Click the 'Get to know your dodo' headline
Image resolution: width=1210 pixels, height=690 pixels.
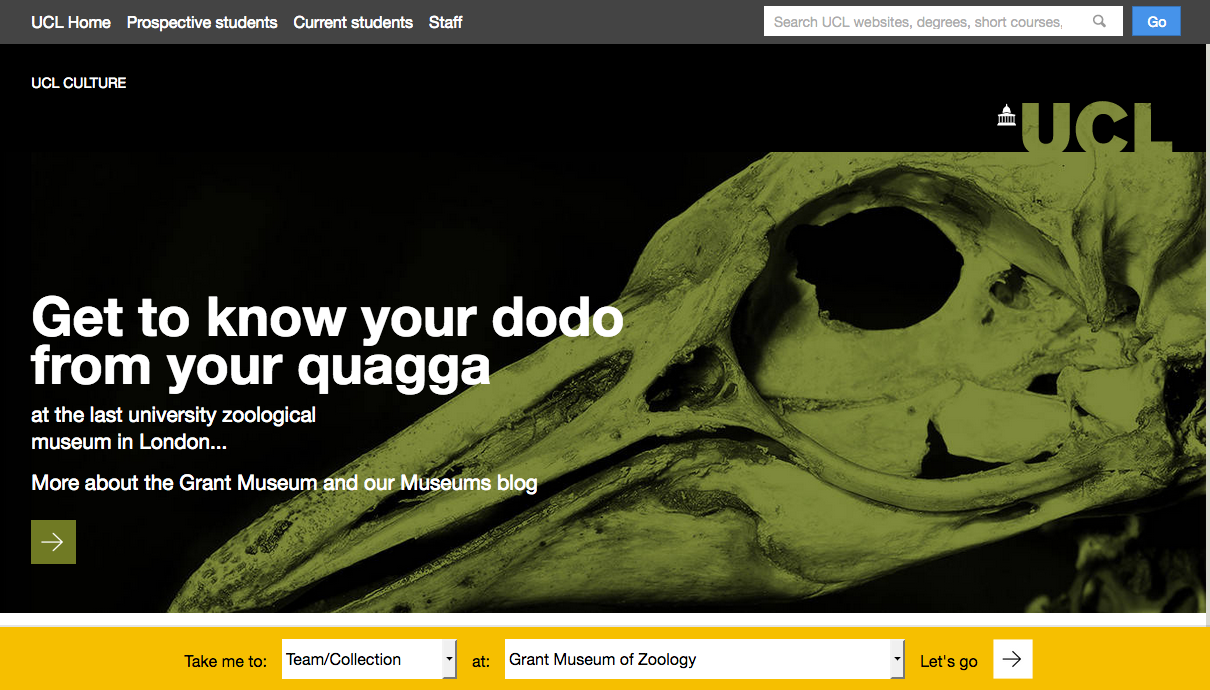pyautogui.click(x=327, y=342)
